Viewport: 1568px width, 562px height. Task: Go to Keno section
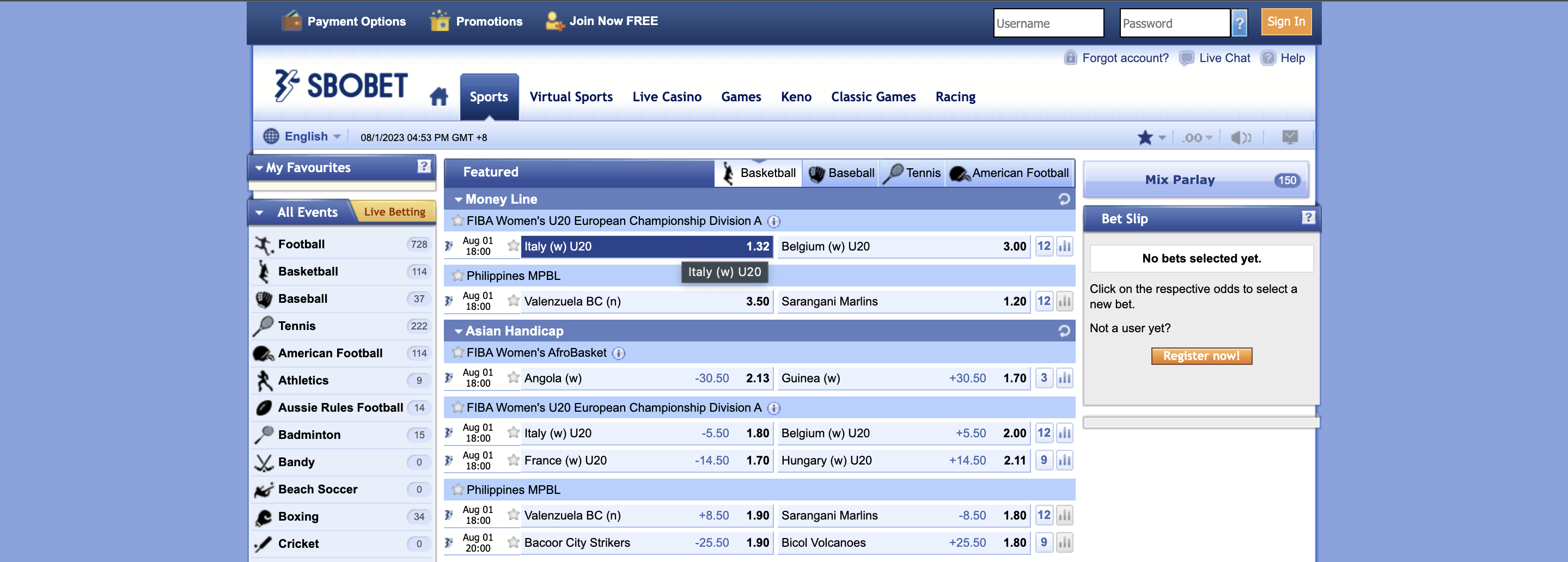point(796,97)
